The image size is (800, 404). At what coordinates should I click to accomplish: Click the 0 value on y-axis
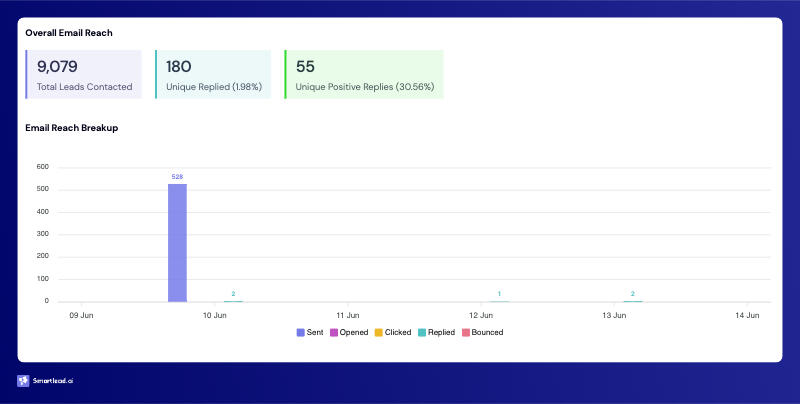(46, 301)
